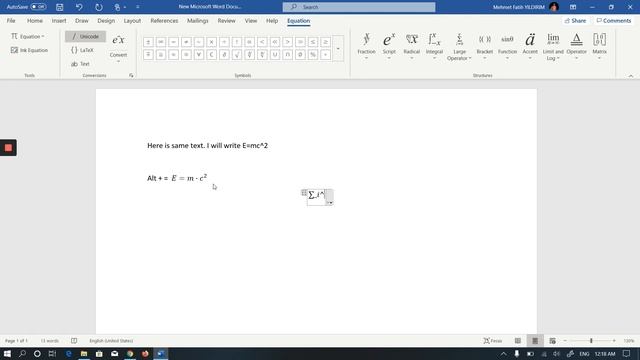640x360 pixels.
Task: Switch to Web Layout view
Action: point(552,341)
